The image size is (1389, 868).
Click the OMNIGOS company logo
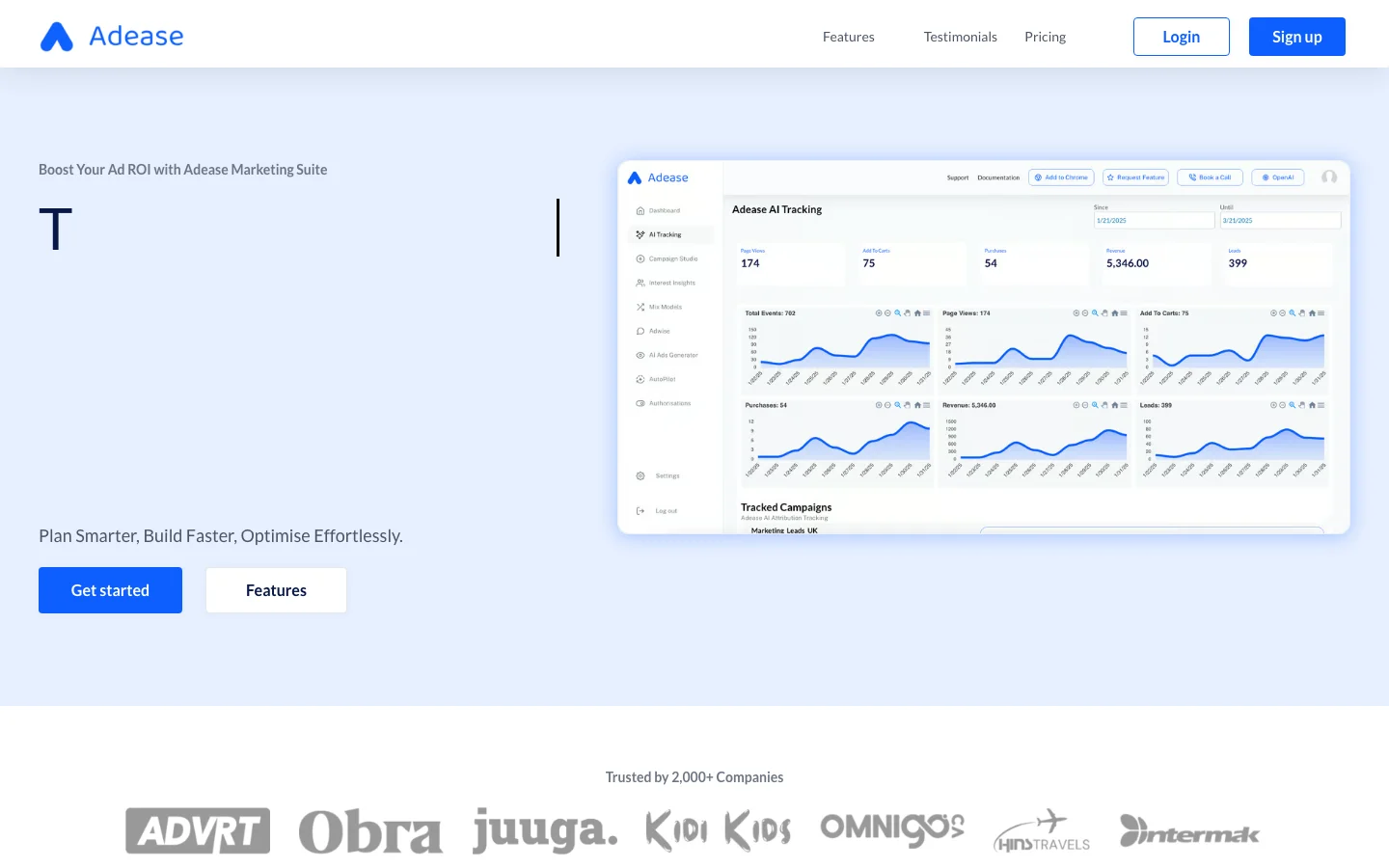coord(892,829)
